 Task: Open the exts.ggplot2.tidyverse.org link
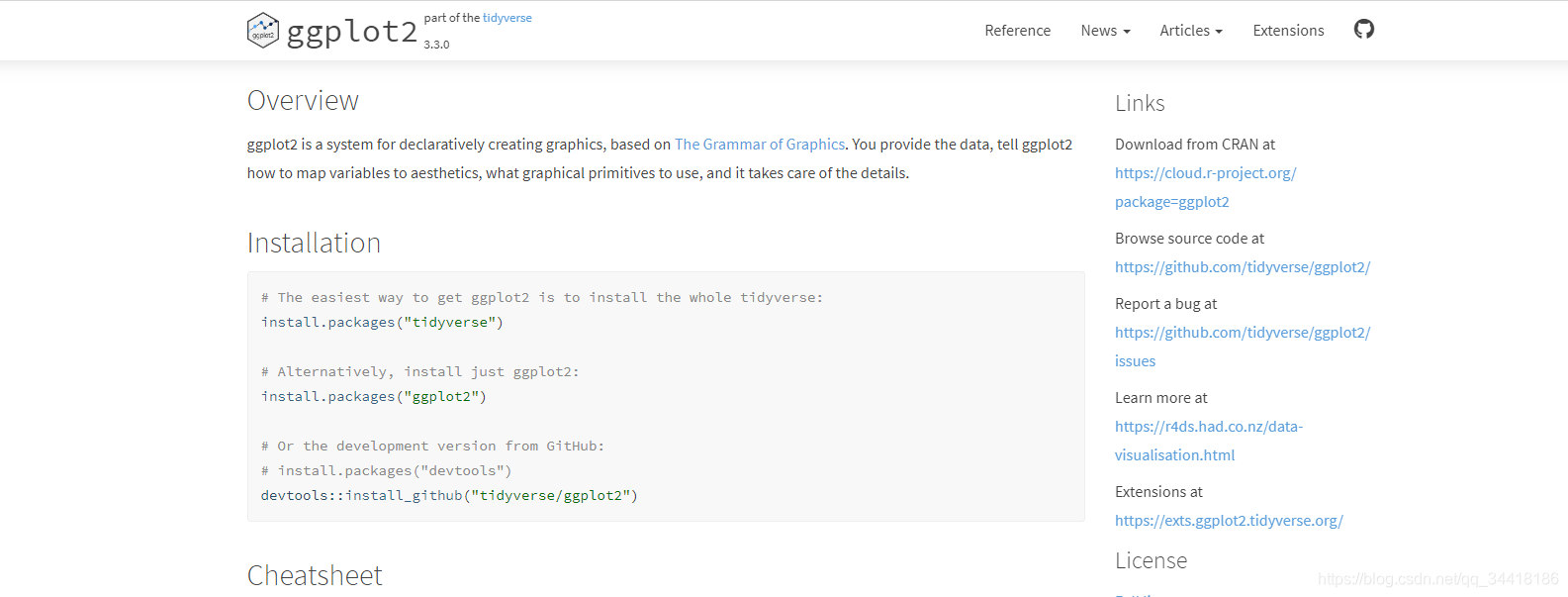pos(1229,521)
